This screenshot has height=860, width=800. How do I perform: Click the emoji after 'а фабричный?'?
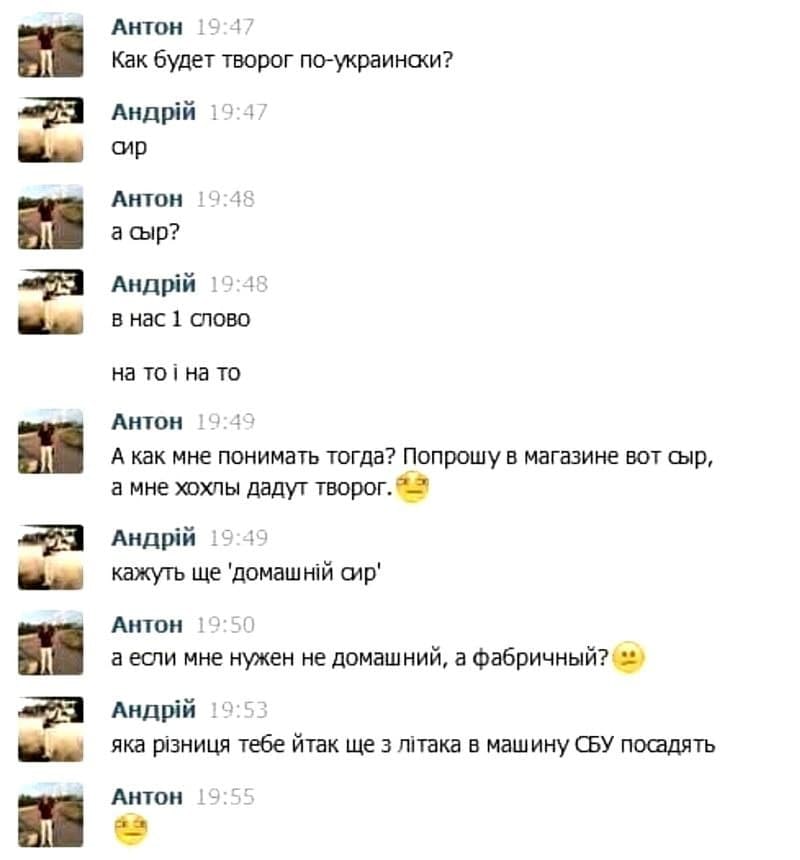tap(628, 657)
